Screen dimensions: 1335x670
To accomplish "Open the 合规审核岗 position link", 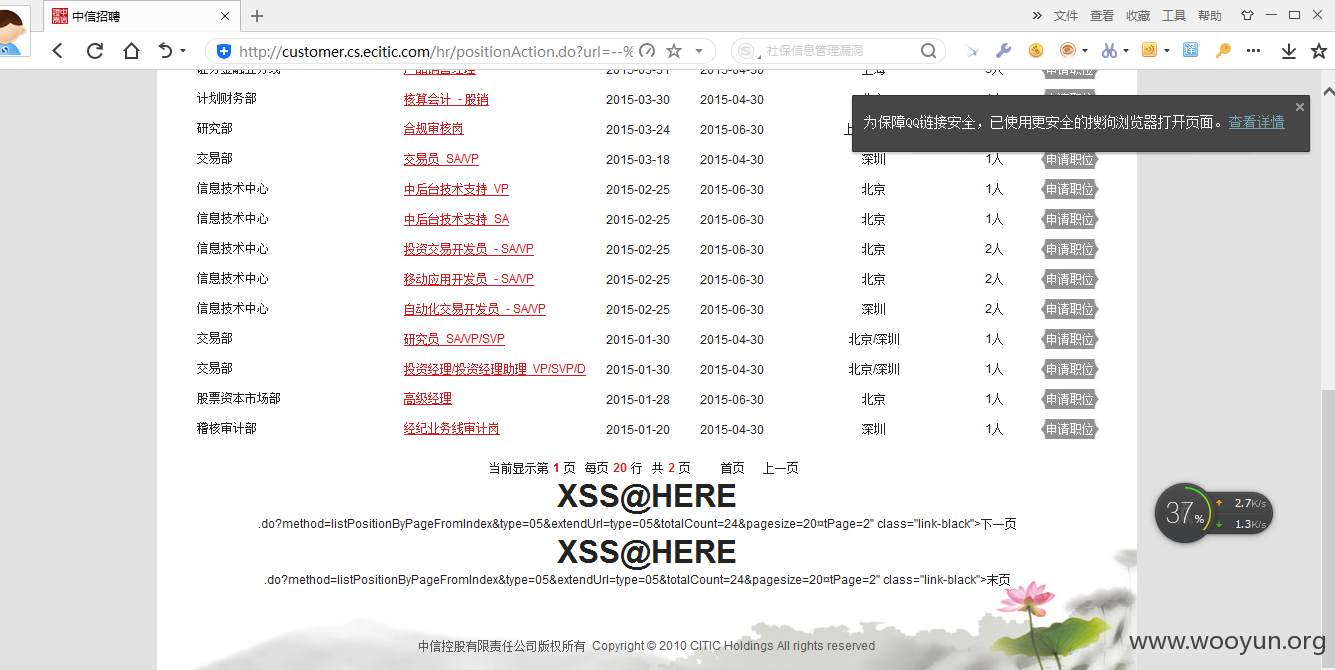I will (433, 129).
